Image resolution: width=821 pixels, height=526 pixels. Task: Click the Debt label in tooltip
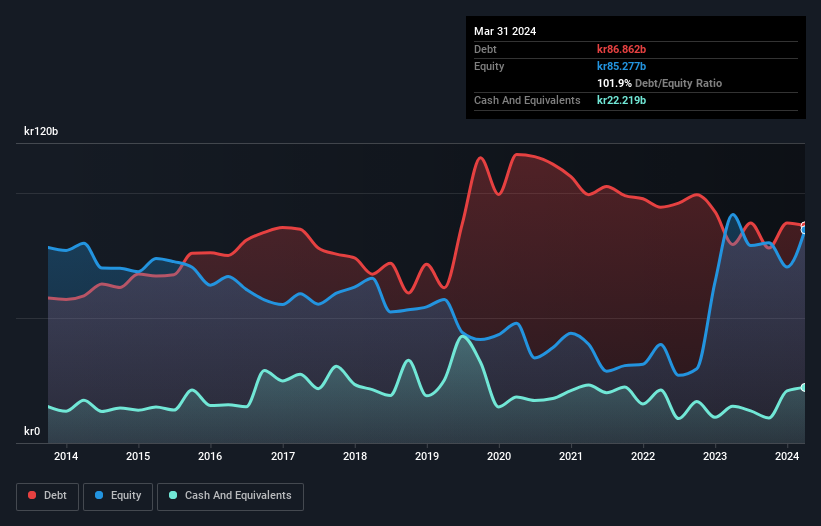click(x=485, y=49)
